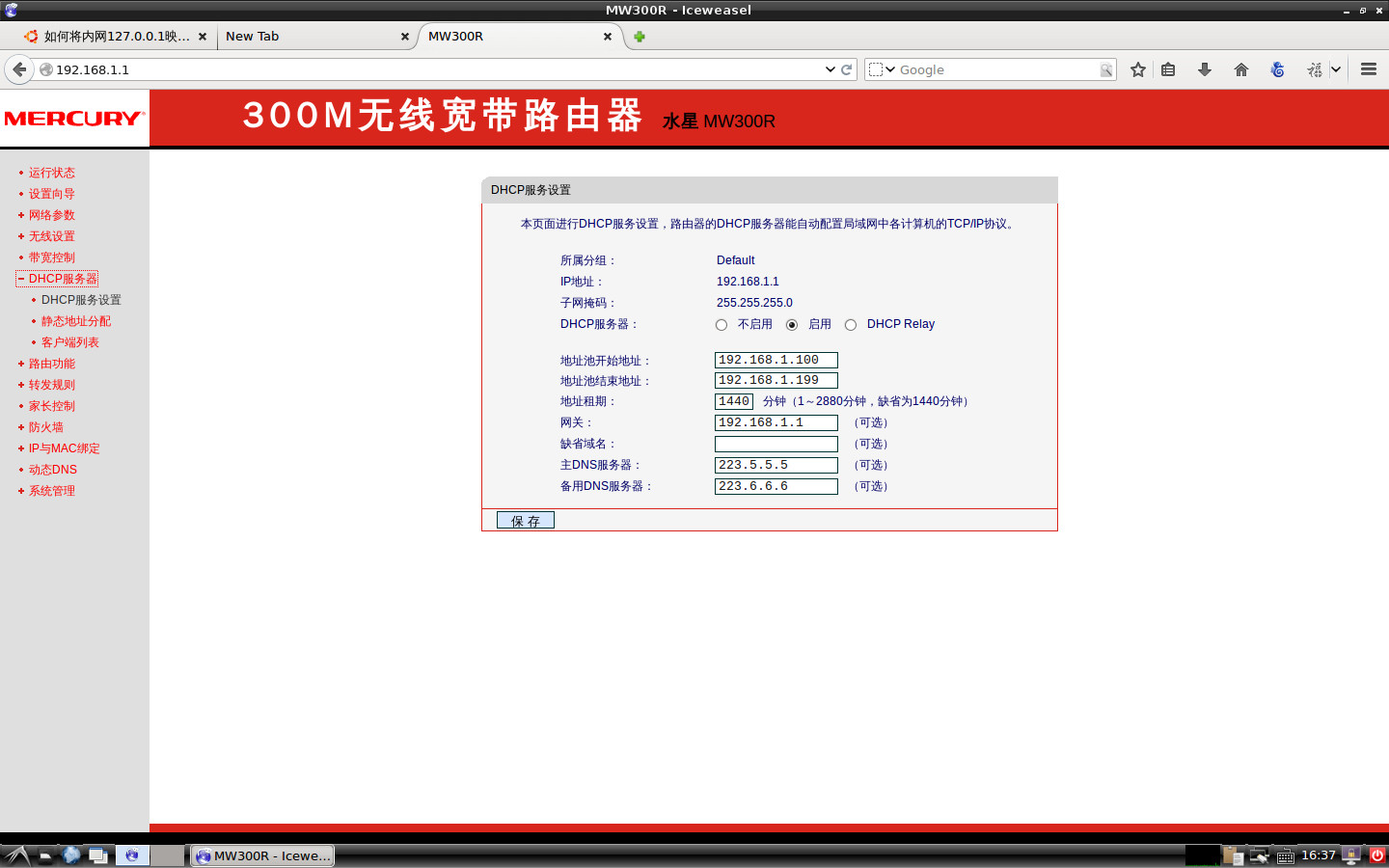Switch to first workspace in pager
The height and width of the screenshot is (868, 1389).
click(132, 855)
